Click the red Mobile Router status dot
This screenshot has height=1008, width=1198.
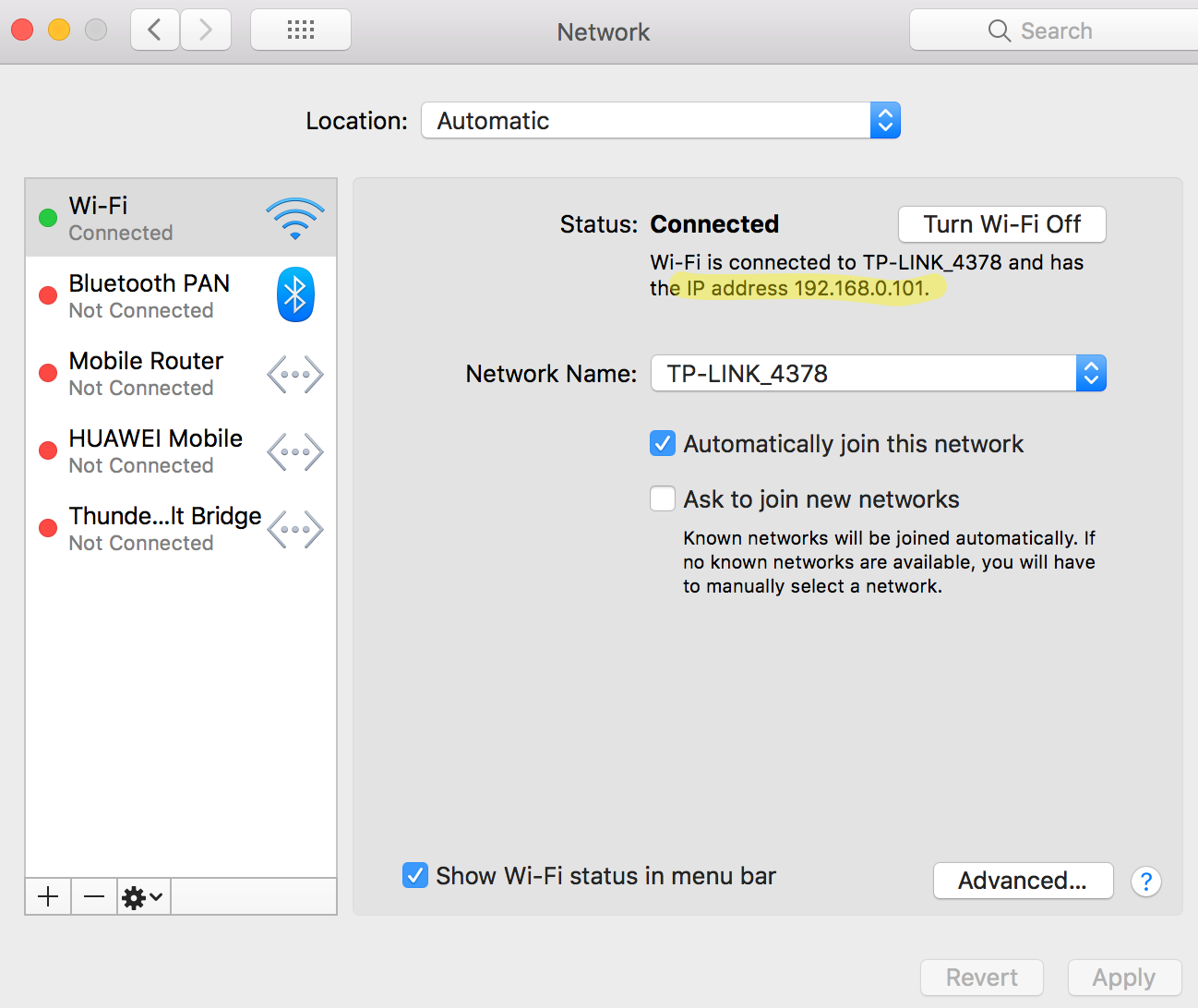[x=48, y=373]
